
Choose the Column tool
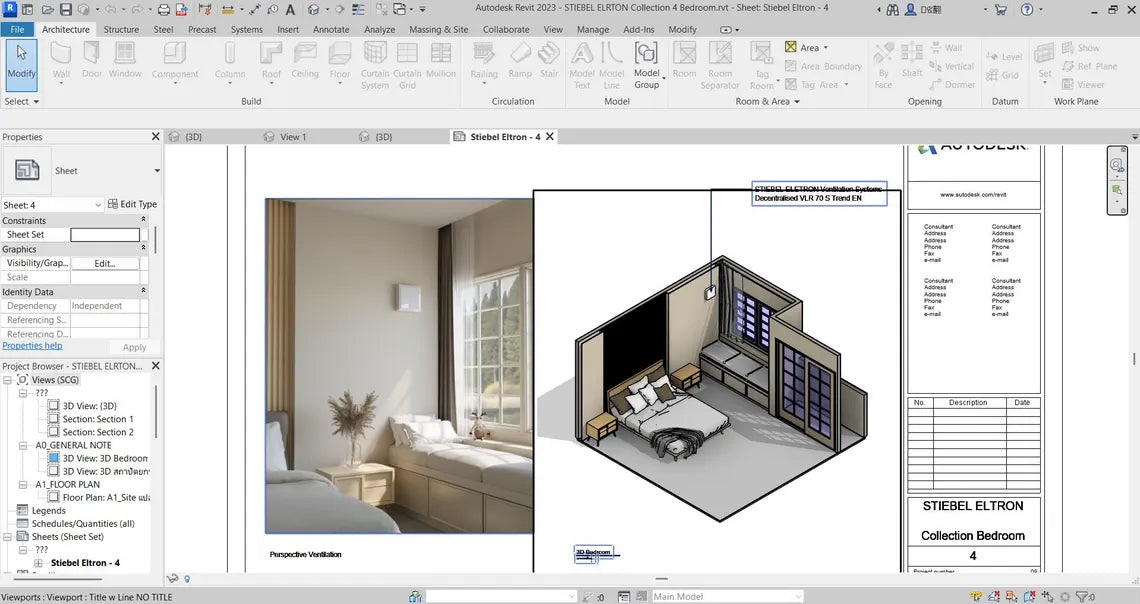pyautogui.click(x=230, y=62)
